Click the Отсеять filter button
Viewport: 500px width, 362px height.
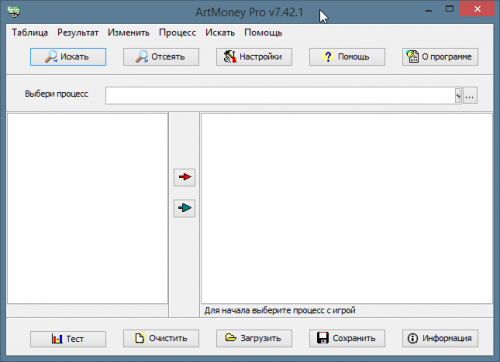tap(161, 57)
